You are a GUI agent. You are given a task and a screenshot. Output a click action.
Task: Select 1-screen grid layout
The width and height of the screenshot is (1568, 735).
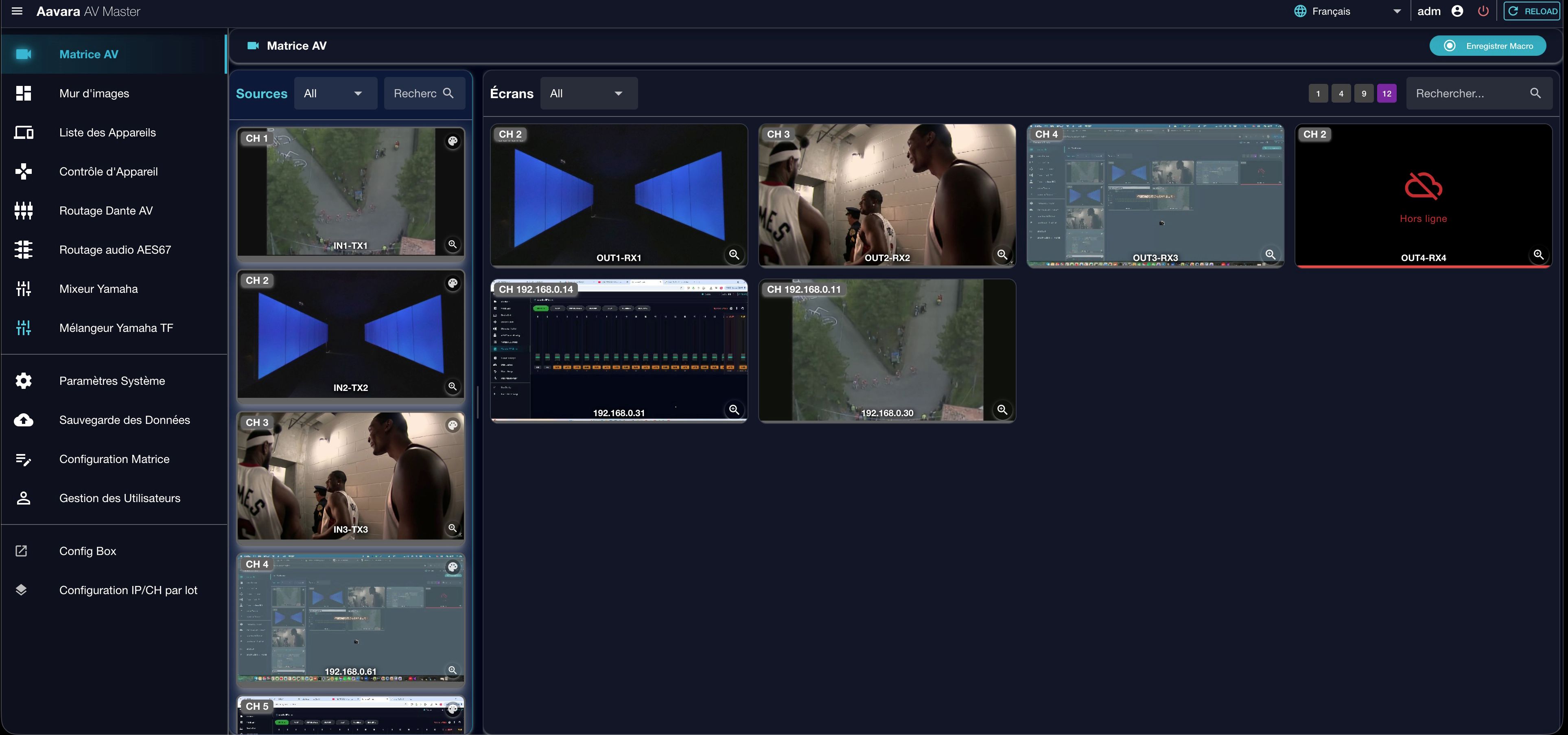pos(1318,93)
